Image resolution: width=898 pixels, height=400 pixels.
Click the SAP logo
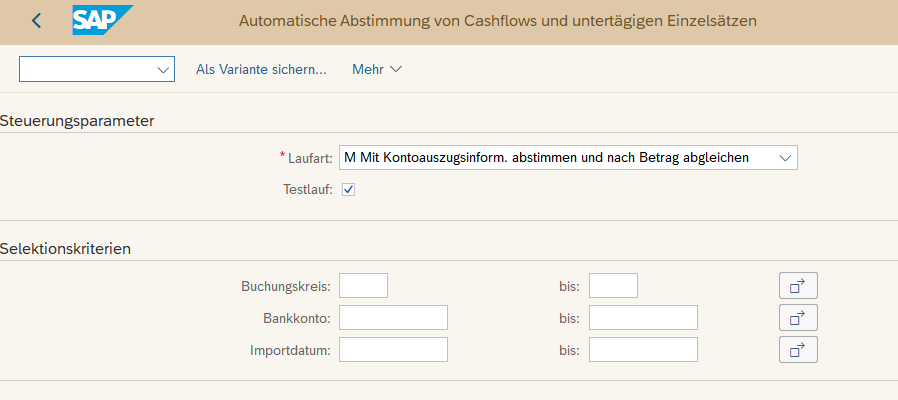(101, 21)
